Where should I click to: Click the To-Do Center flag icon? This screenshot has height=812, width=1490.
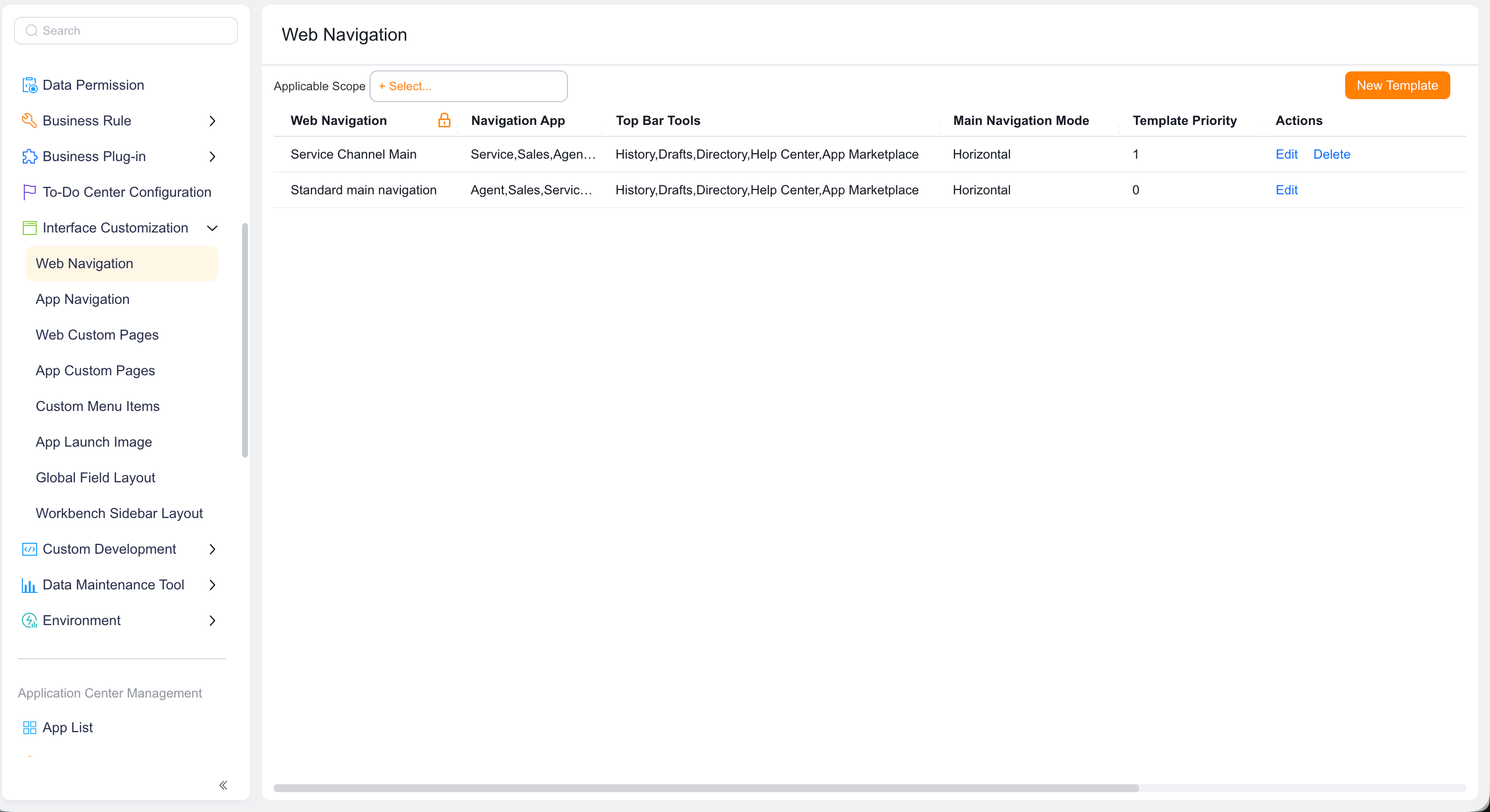coord(29,192)
